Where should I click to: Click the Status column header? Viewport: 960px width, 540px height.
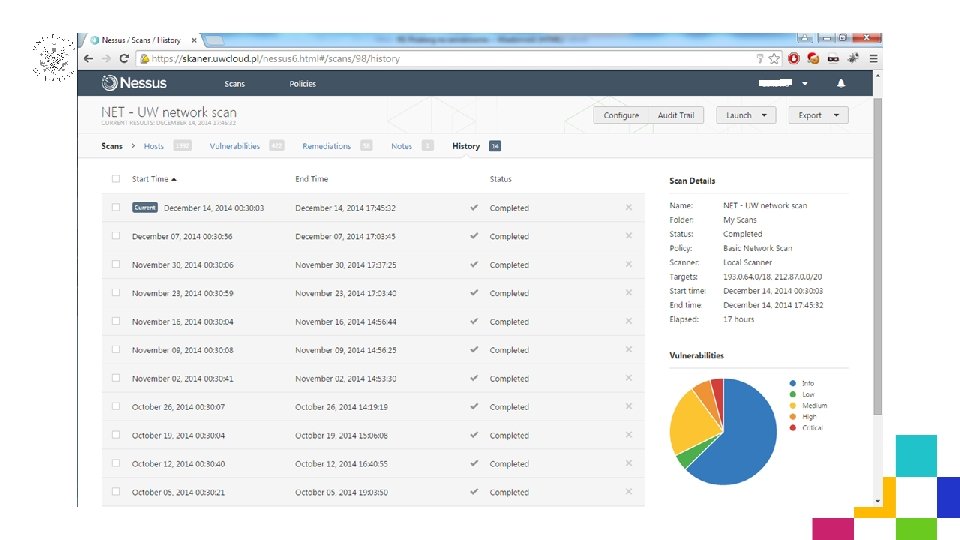point(500,179)
